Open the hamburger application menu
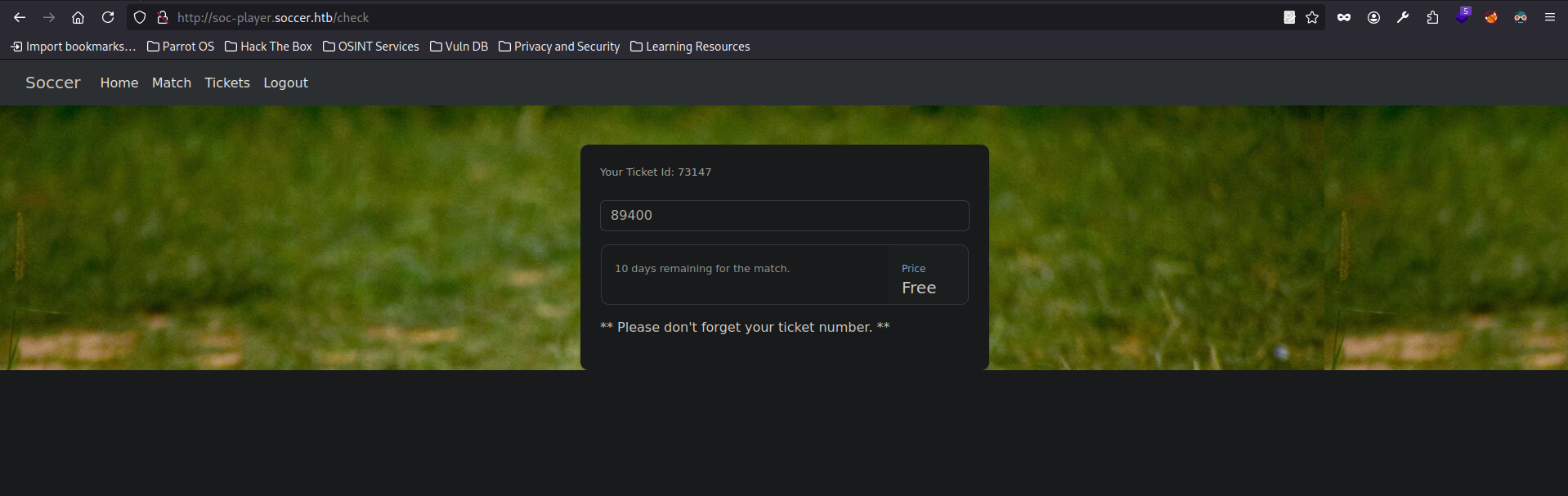This screenshot has height=496, width=1568. tap(1549, 17)
